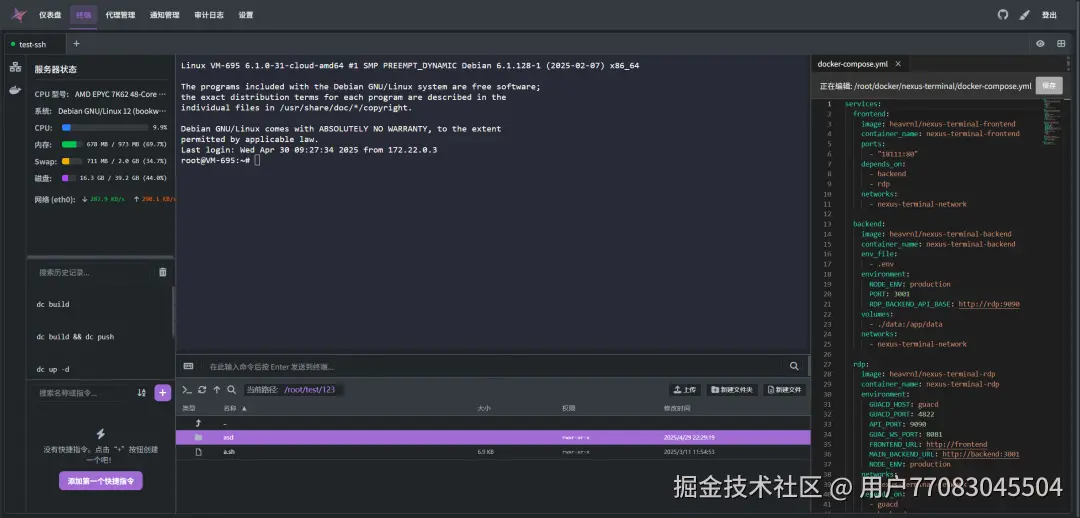Click the terminal prompt icon in file toolbar
The image size is (1080, 518).
pyautogui.click(x=187, y=390)
